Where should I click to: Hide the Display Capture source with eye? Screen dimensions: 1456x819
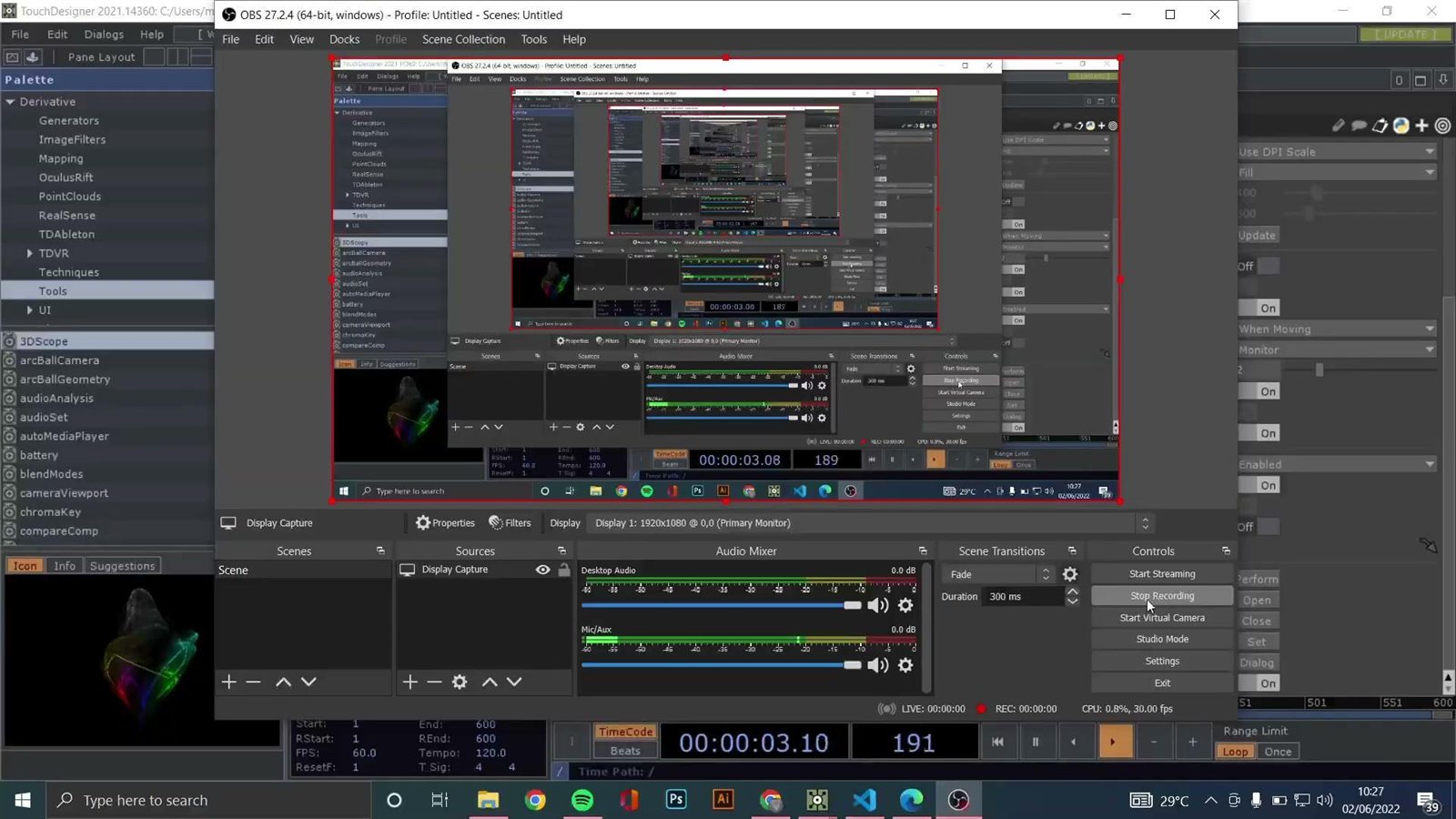point(542,570)
